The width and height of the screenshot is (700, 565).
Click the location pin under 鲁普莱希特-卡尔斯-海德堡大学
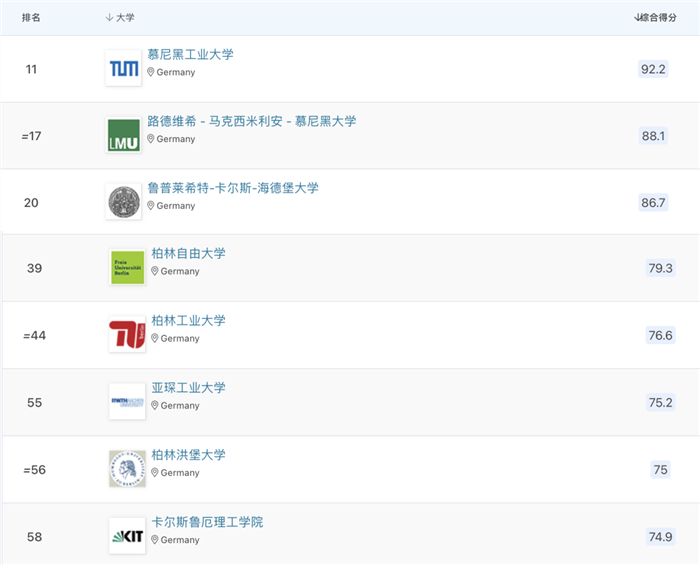[151, 205]
